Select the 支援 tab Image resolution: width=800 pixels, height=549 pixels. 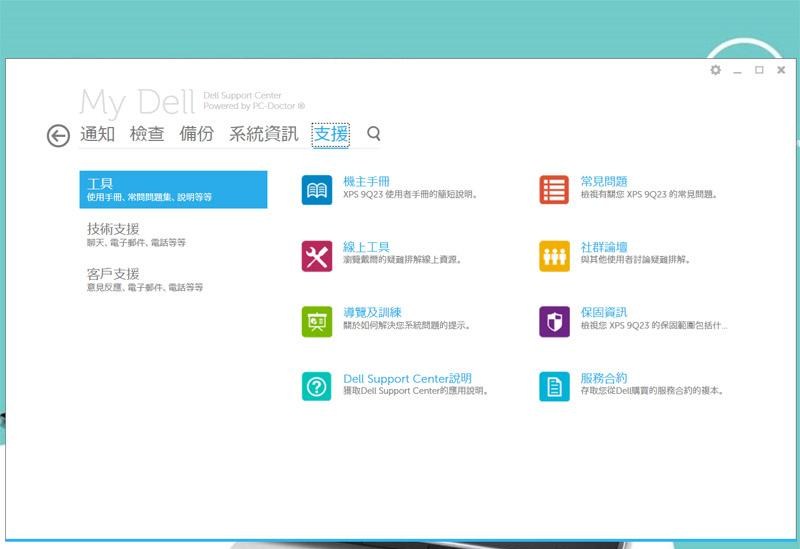tap(330, 134)
